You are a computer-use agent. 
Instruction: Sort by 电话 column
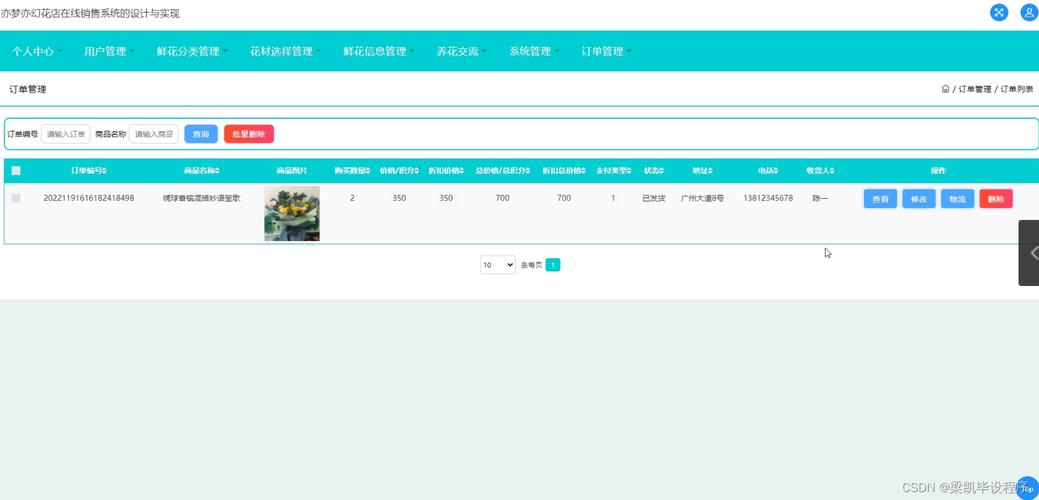point(768,171)
